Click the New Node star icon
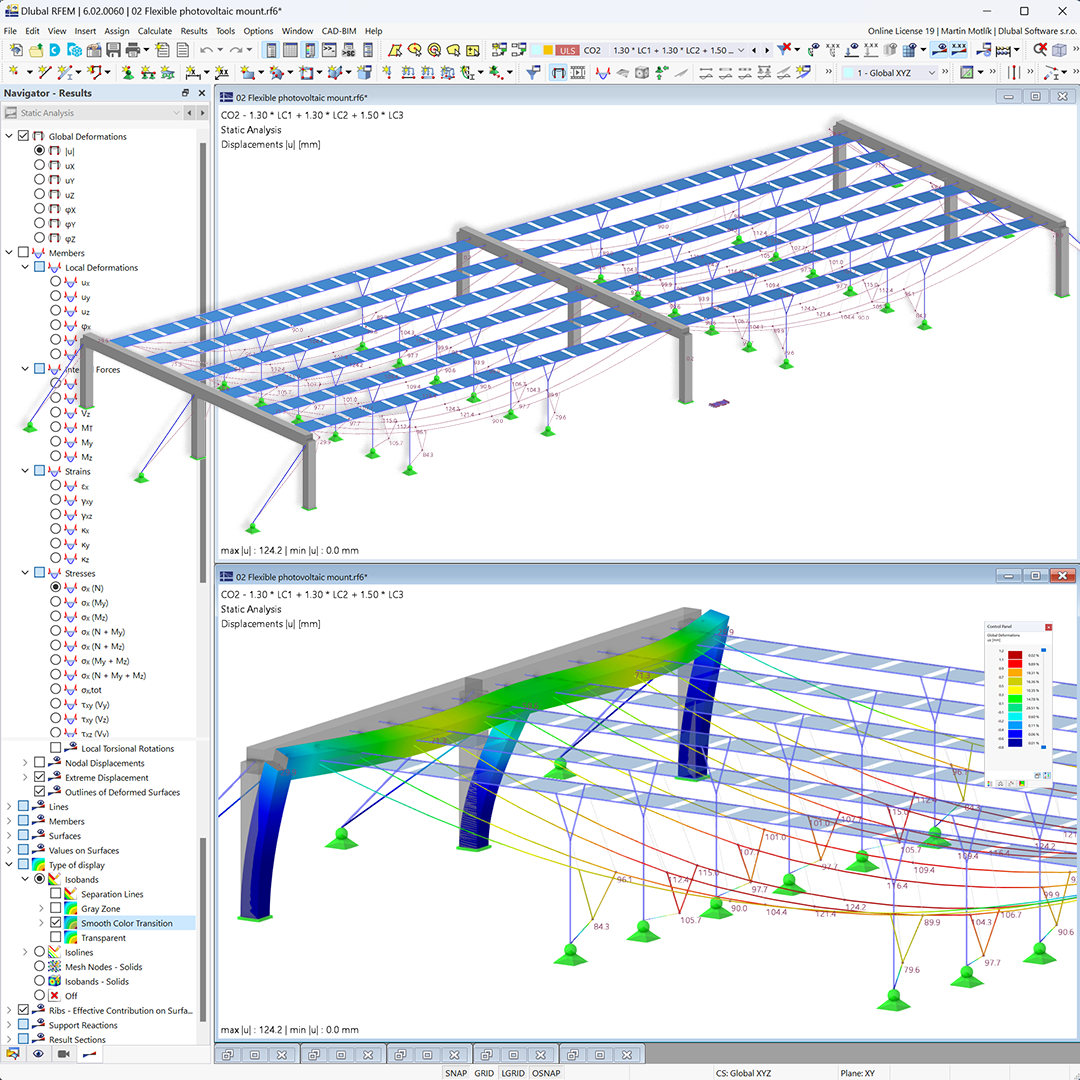The height and width of the screenshot is (1080, 1080). pos(14,72)
